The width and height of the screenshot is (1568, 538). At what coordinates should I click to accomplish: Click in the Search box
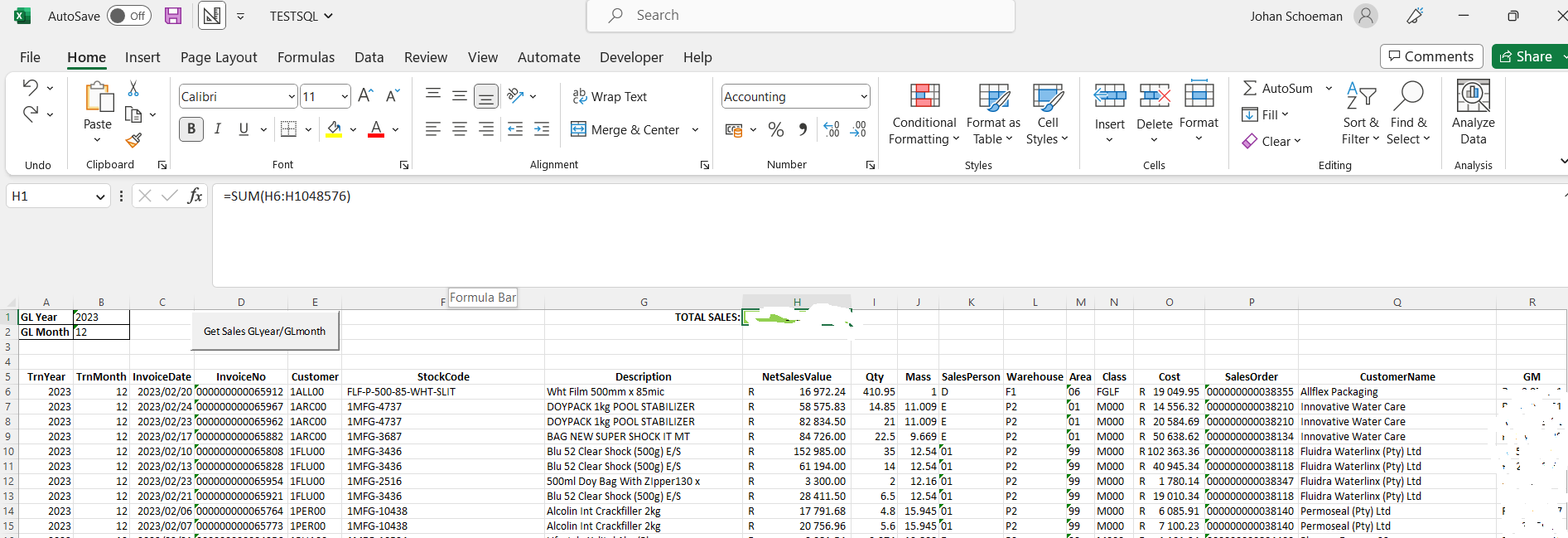click(x=800, y=16)
